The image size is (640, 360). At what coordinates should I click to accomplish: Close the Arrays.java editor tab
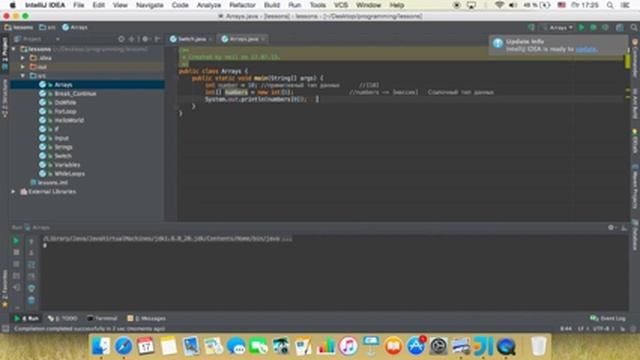pyautogui.click(x=263, y=39)
